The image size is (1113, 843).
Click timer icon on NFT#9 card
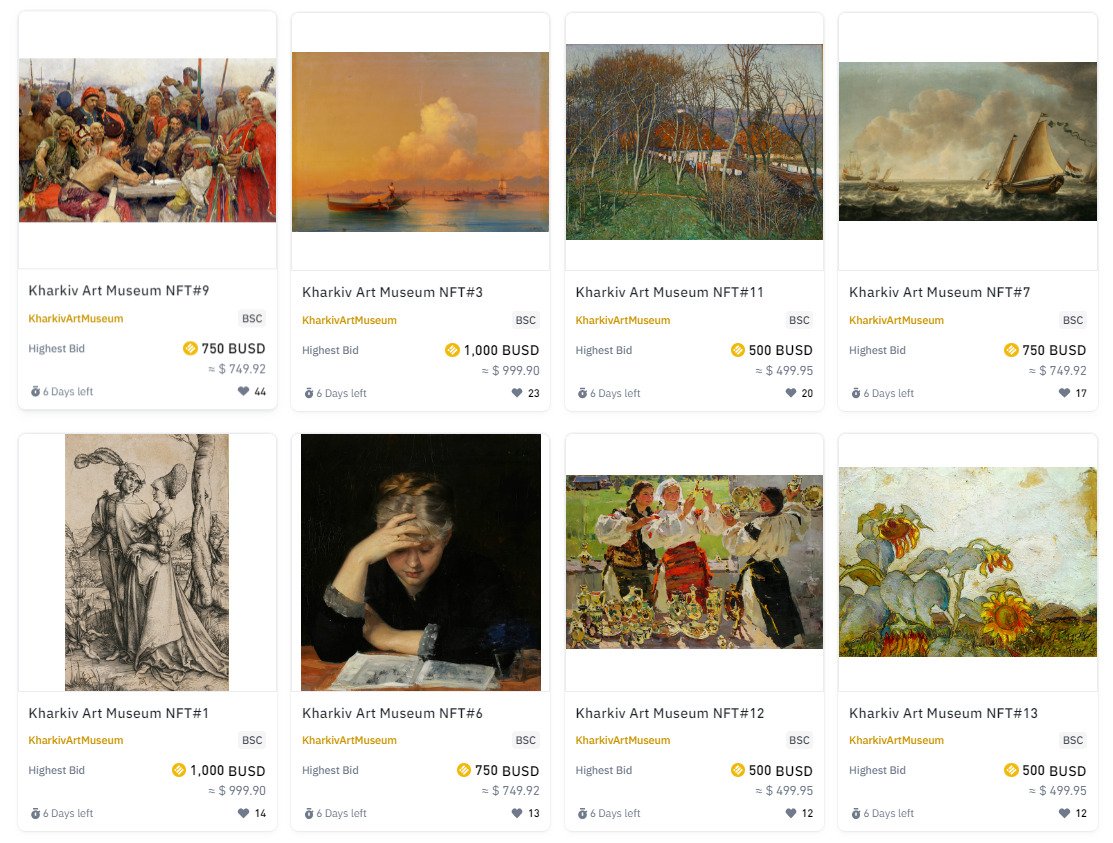35,391
